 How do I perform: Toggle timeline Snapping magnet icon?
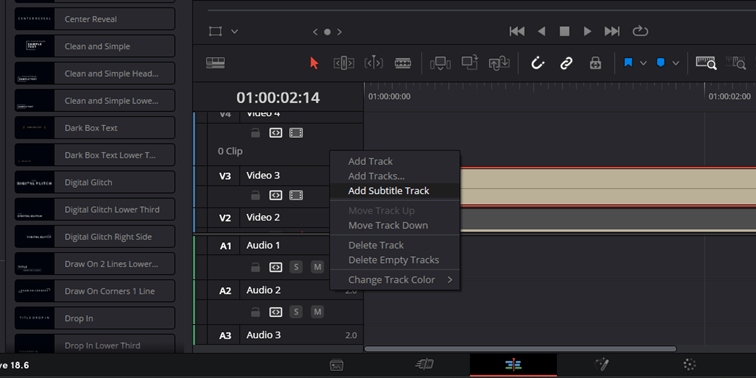(538, 63)
